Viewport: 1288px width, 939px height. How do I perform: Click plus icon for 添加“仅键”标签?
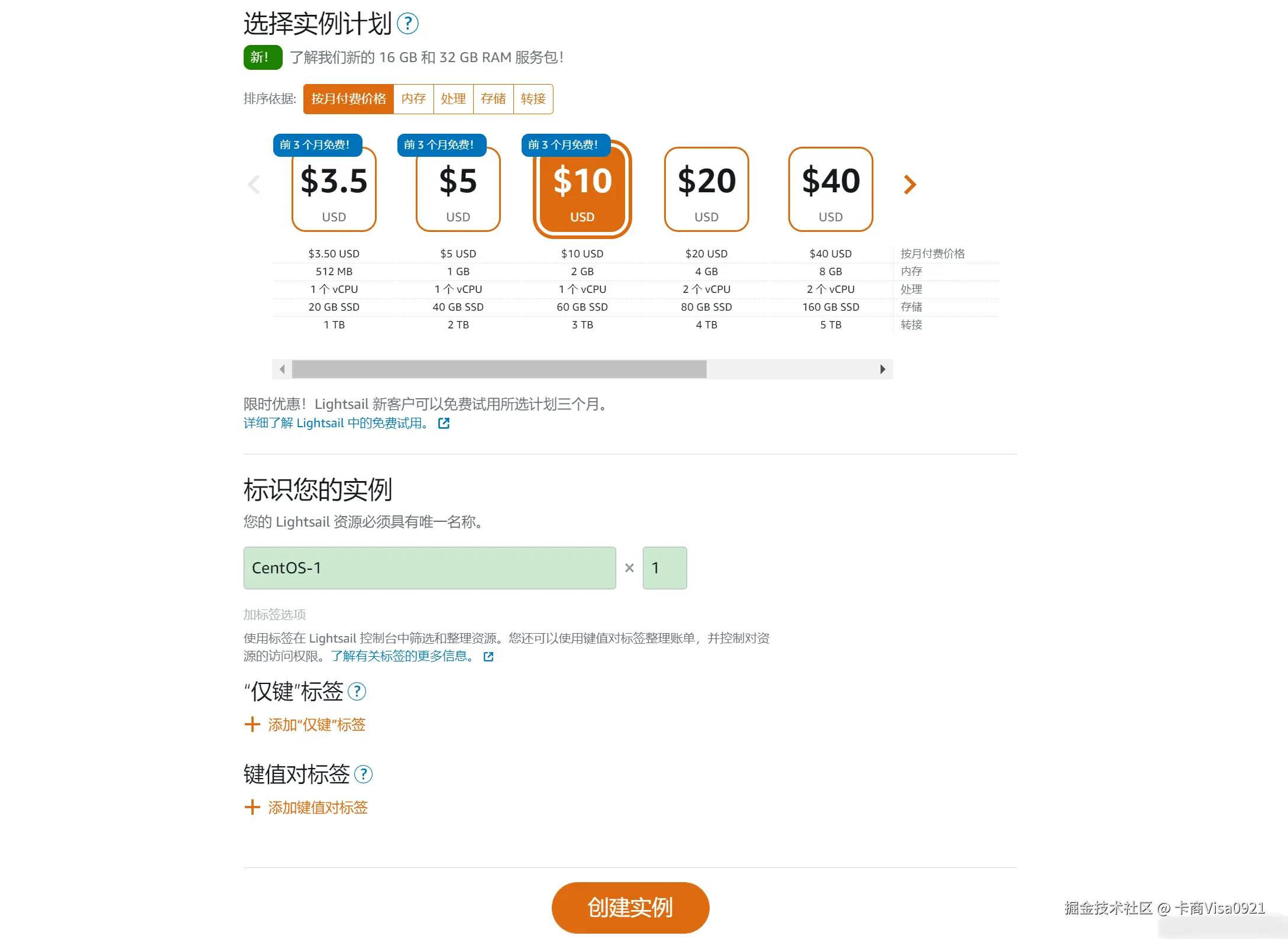(252, 725)
